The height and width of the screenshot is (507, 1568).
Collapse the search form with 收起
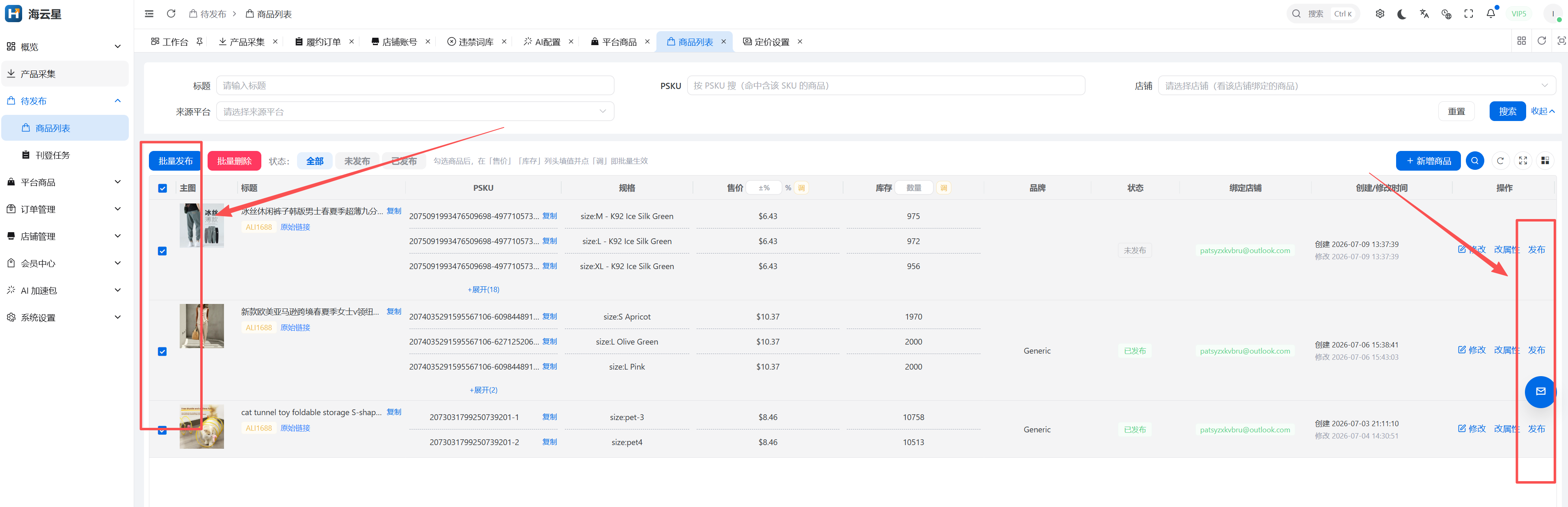1543,112
